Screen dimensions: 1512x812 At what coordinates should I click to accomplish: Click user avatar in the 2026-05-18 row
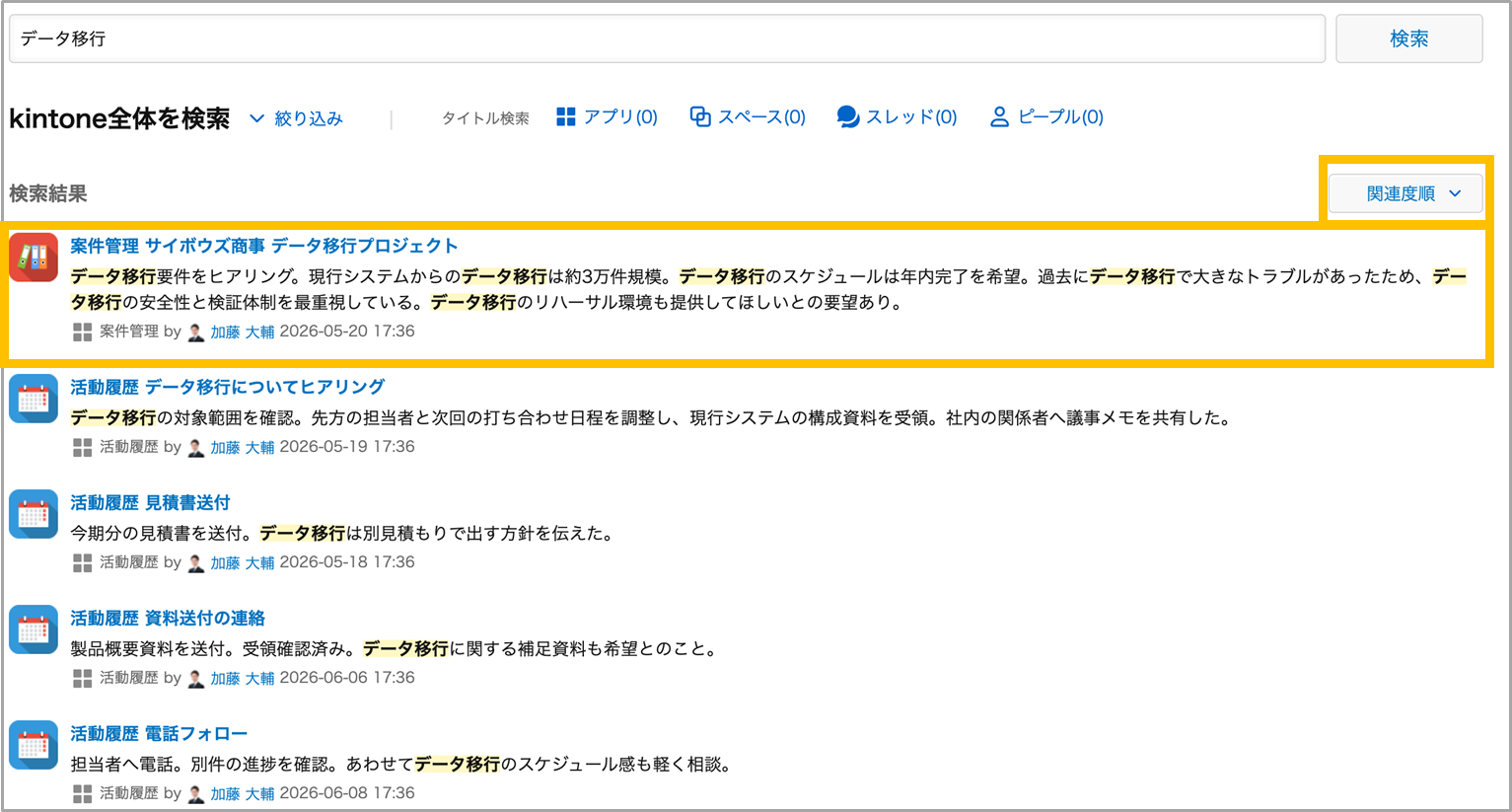coord(196,563)
